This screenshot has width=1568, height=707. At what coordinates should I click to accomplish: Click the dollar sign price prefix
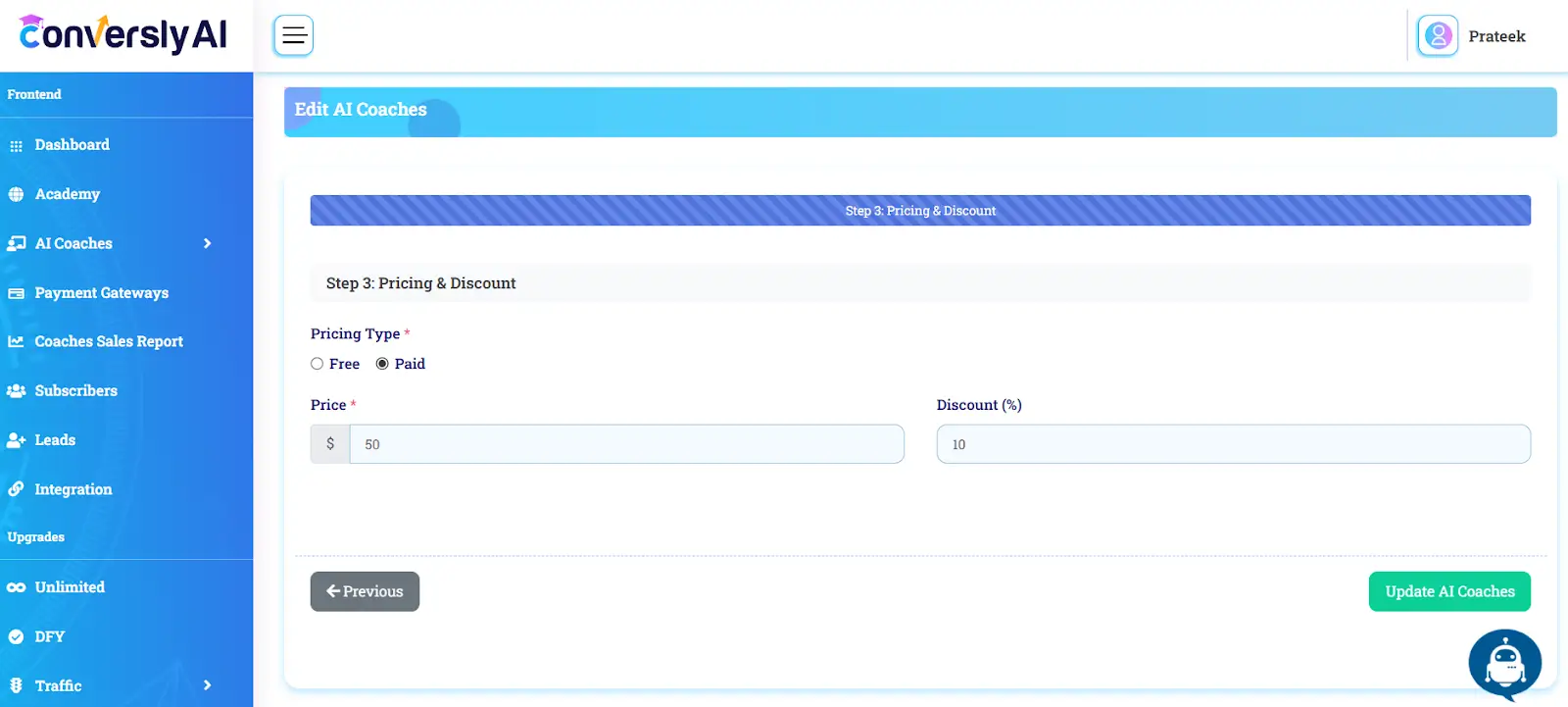pos(330,444)
